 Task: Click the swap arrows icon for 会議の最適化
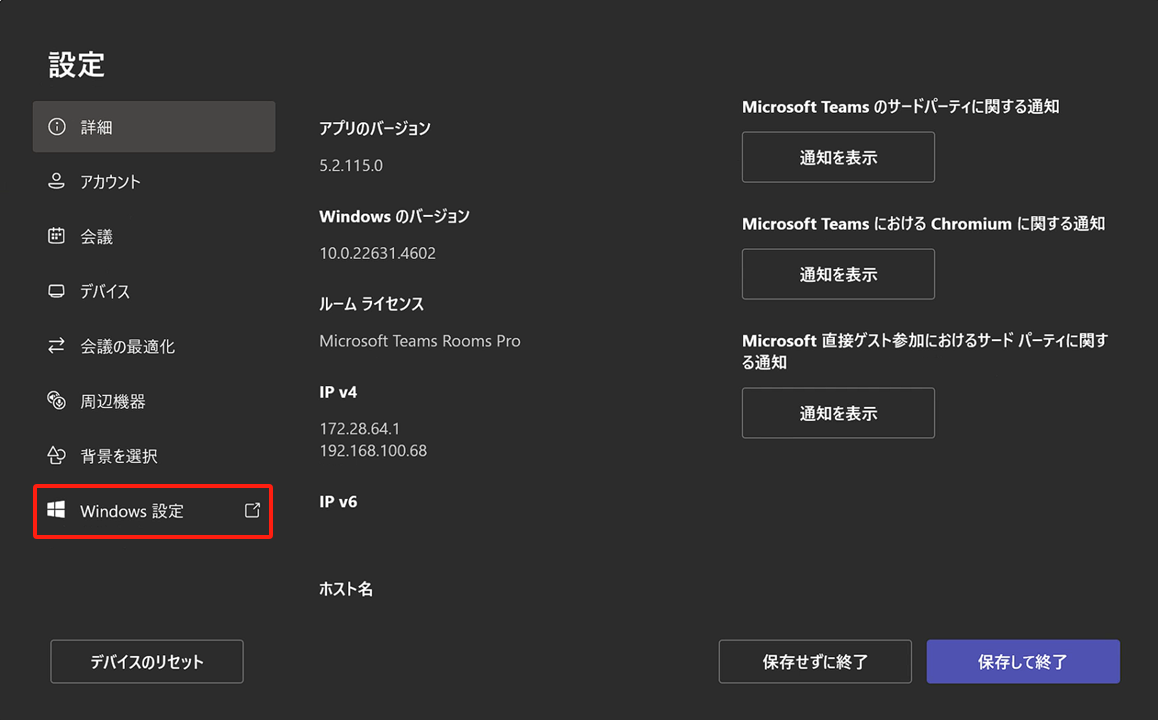click(x=56, y=346)
